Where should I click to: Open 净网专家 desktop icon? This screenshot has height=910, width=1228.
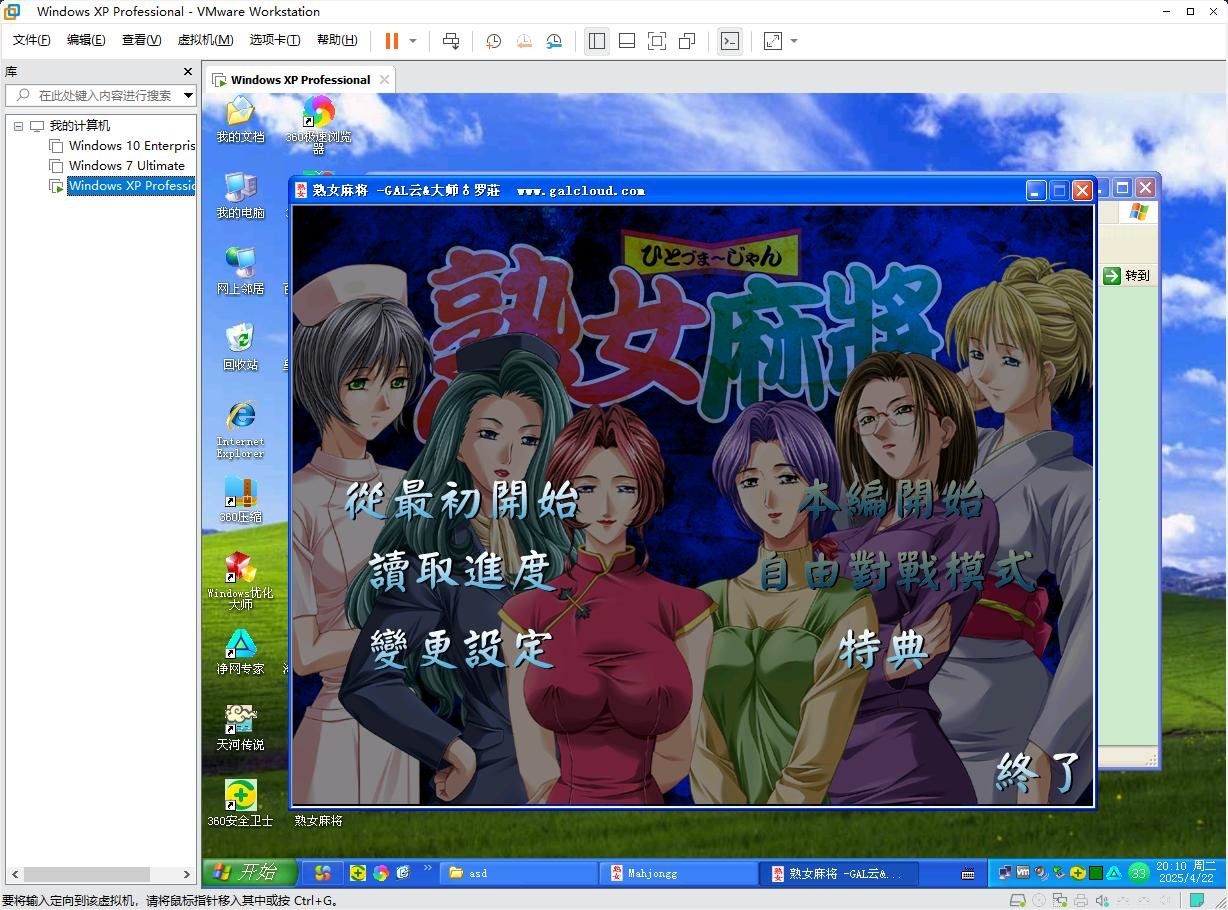coord(240,651)
